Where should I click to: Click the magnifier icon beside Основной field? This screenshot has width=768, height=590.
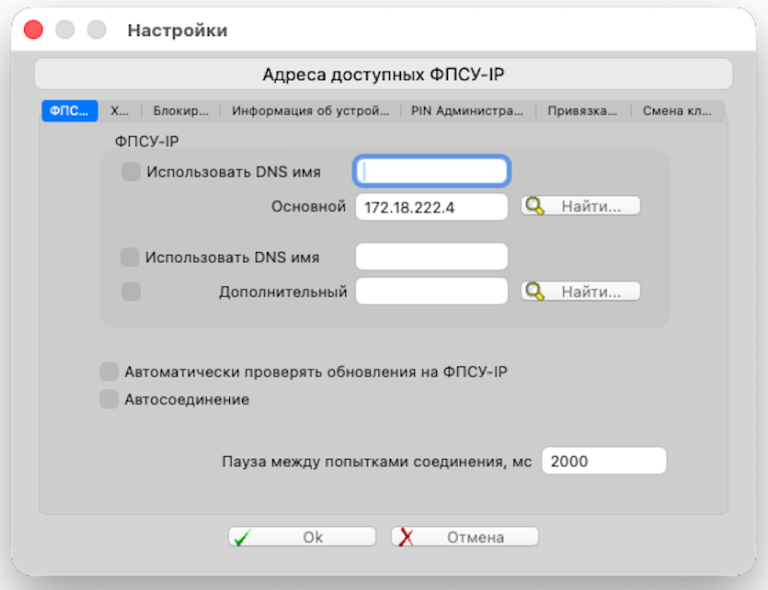coord(534,206)
